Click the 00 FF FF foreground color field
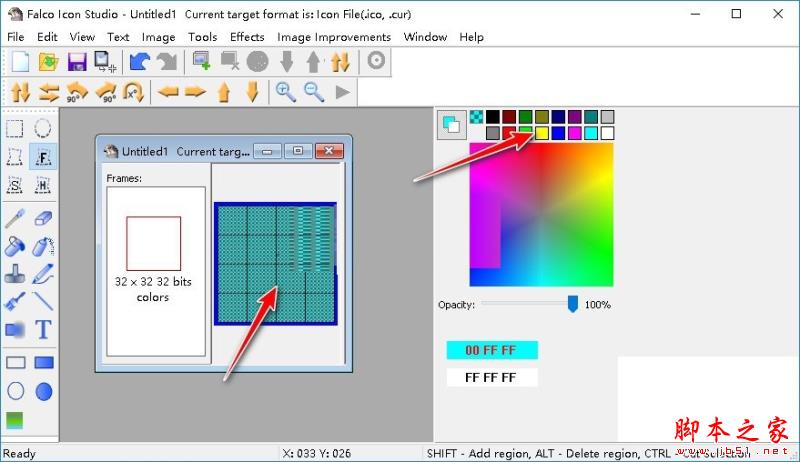This screenshot has height=462, width=800. 492,350
